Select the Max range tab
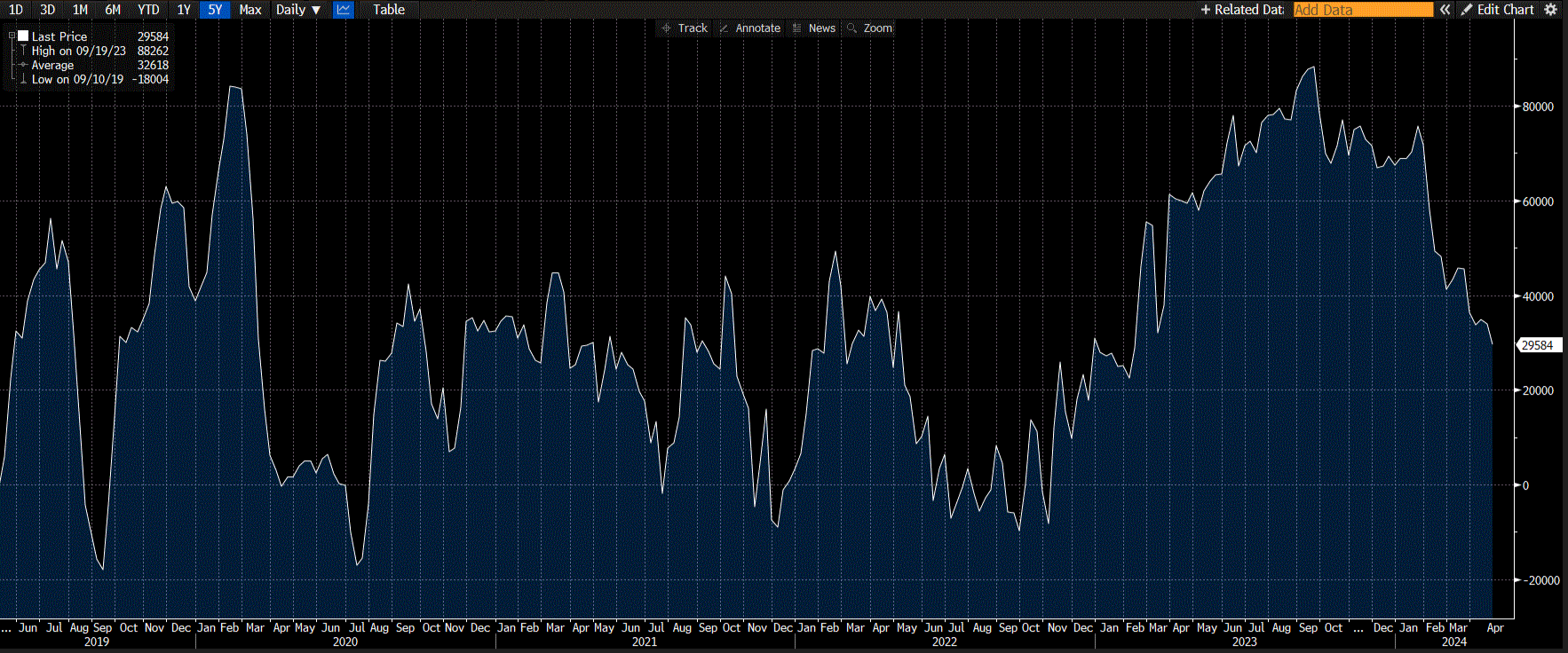The height and width of the screenshot is (653, 1568). coord(250,10)
